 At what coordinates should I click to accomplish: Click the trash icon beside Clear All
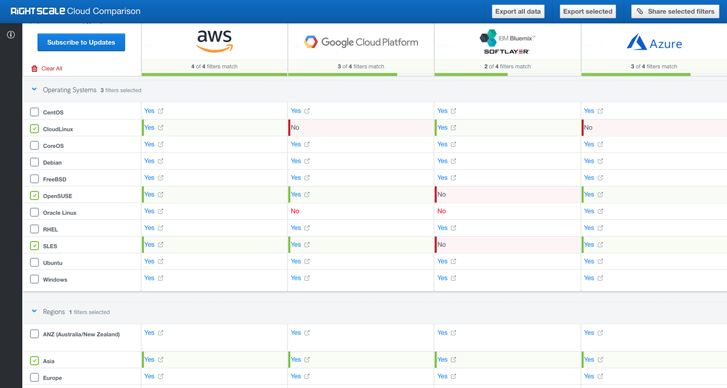tap(34, 68)
